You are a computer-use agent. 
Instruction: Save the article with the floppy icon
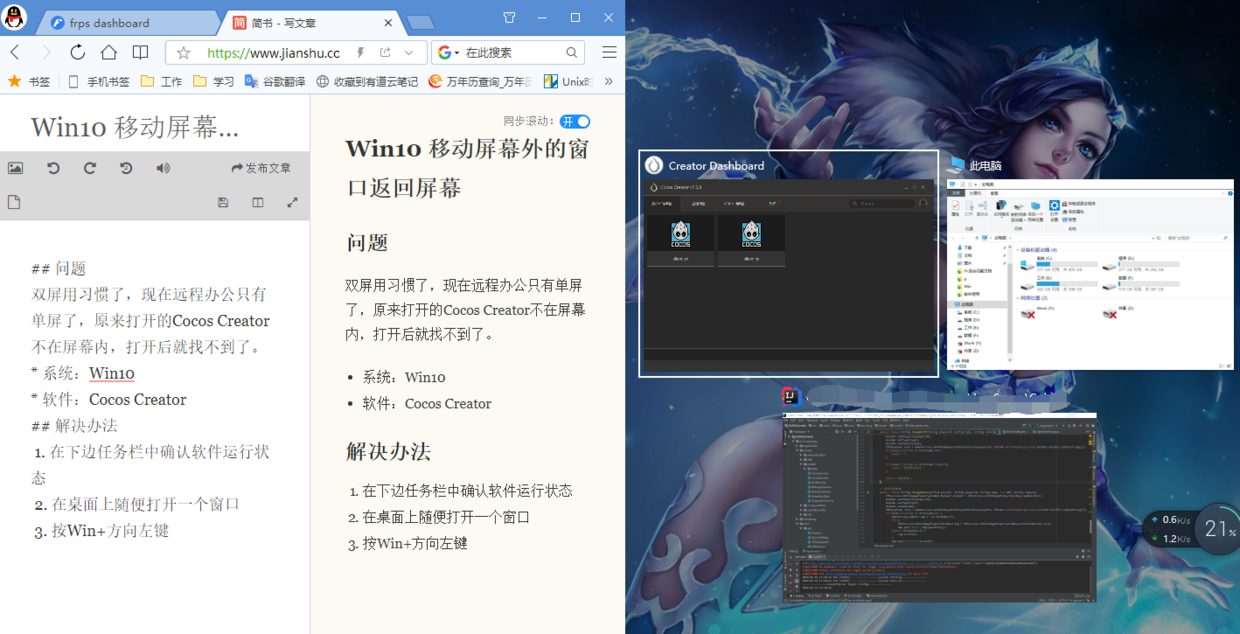click(223, 203)
